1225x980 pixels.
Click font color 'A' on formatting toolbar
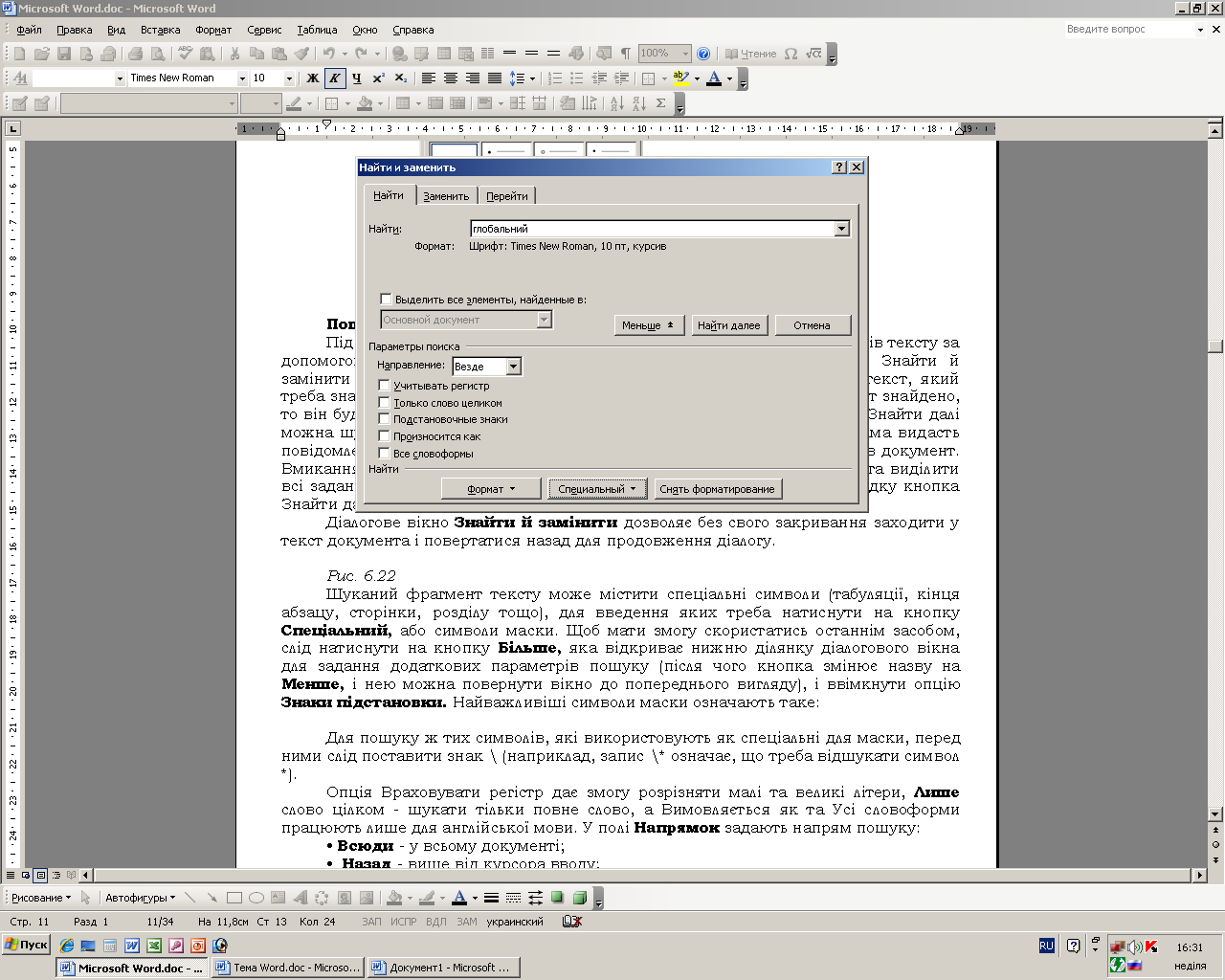coord(713,78)
